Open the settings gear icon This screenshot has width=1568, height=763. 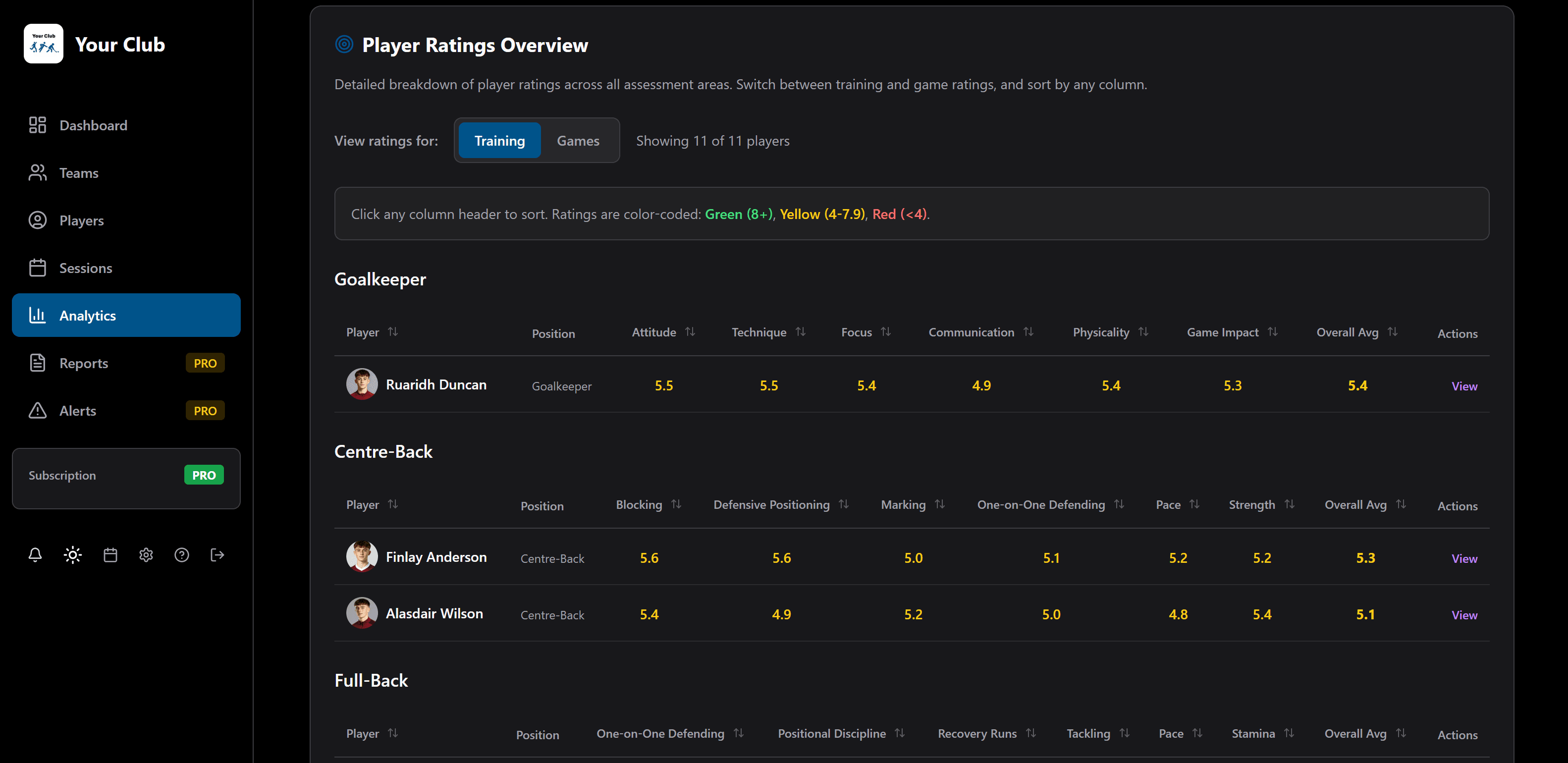coord(146,555)
